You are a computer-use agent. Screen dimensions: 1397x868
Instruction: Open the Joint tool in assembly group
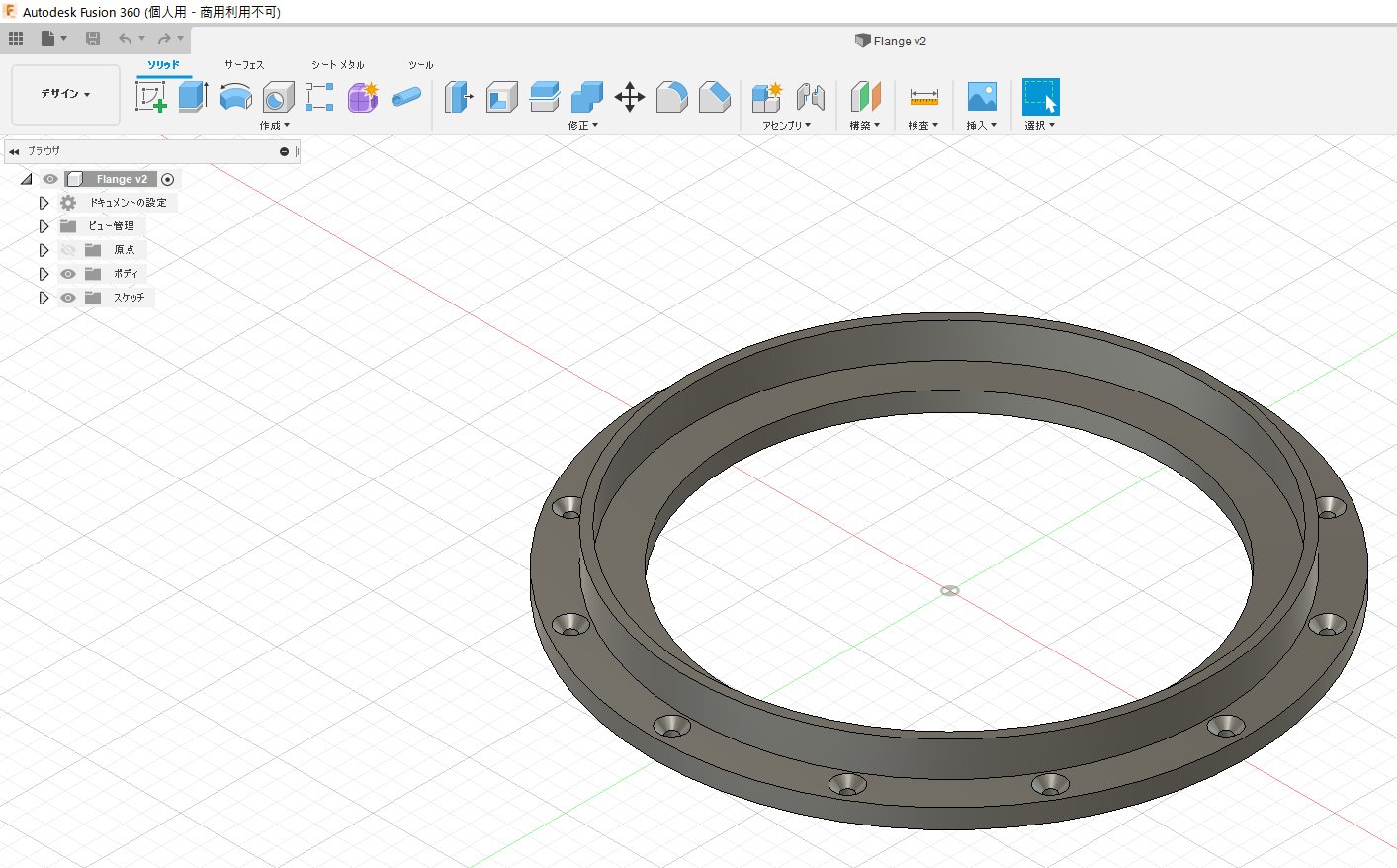[810, 97]
